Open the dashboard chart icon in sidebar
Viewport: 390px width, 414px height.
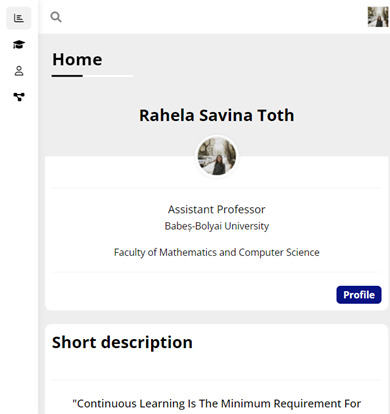click(19, 18)
